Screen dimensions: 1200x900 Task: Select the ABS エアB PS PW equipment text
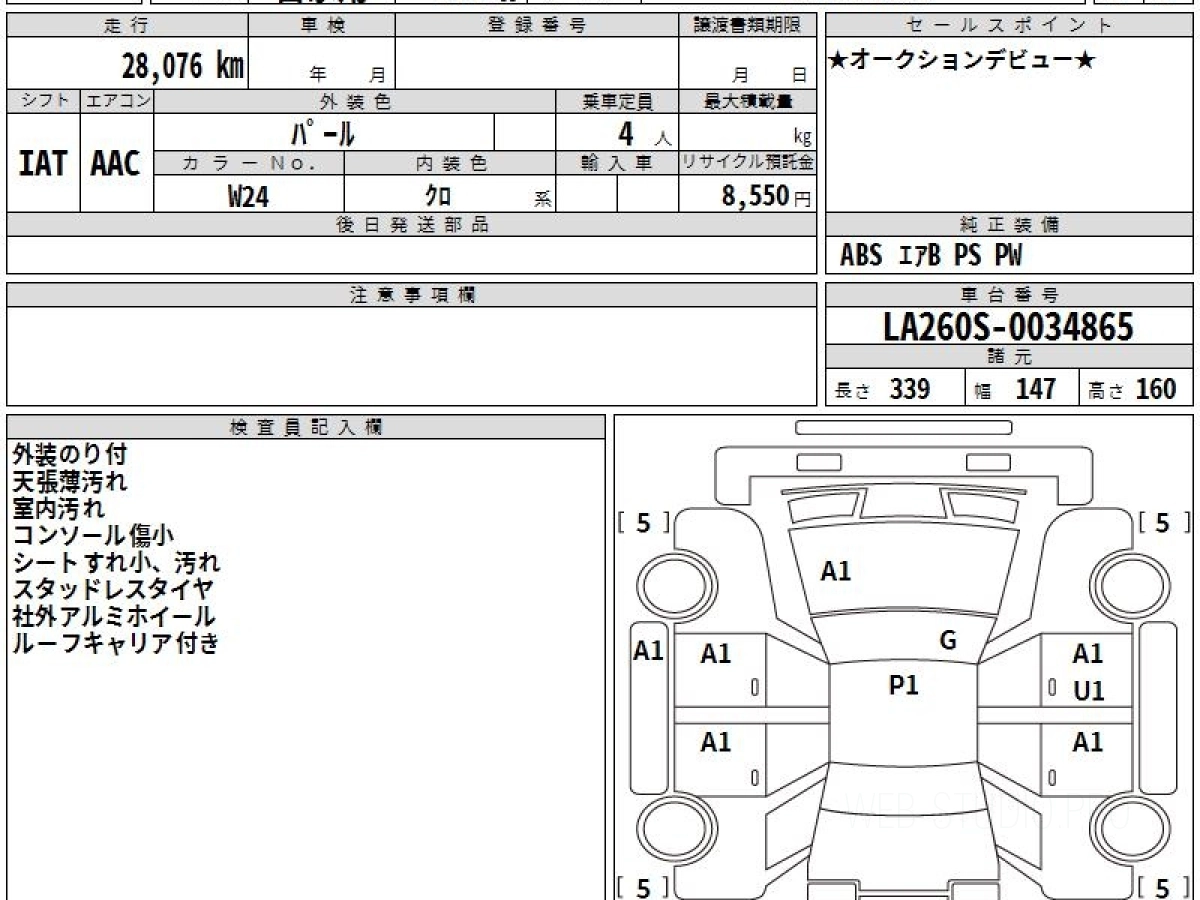coord(931,256)
